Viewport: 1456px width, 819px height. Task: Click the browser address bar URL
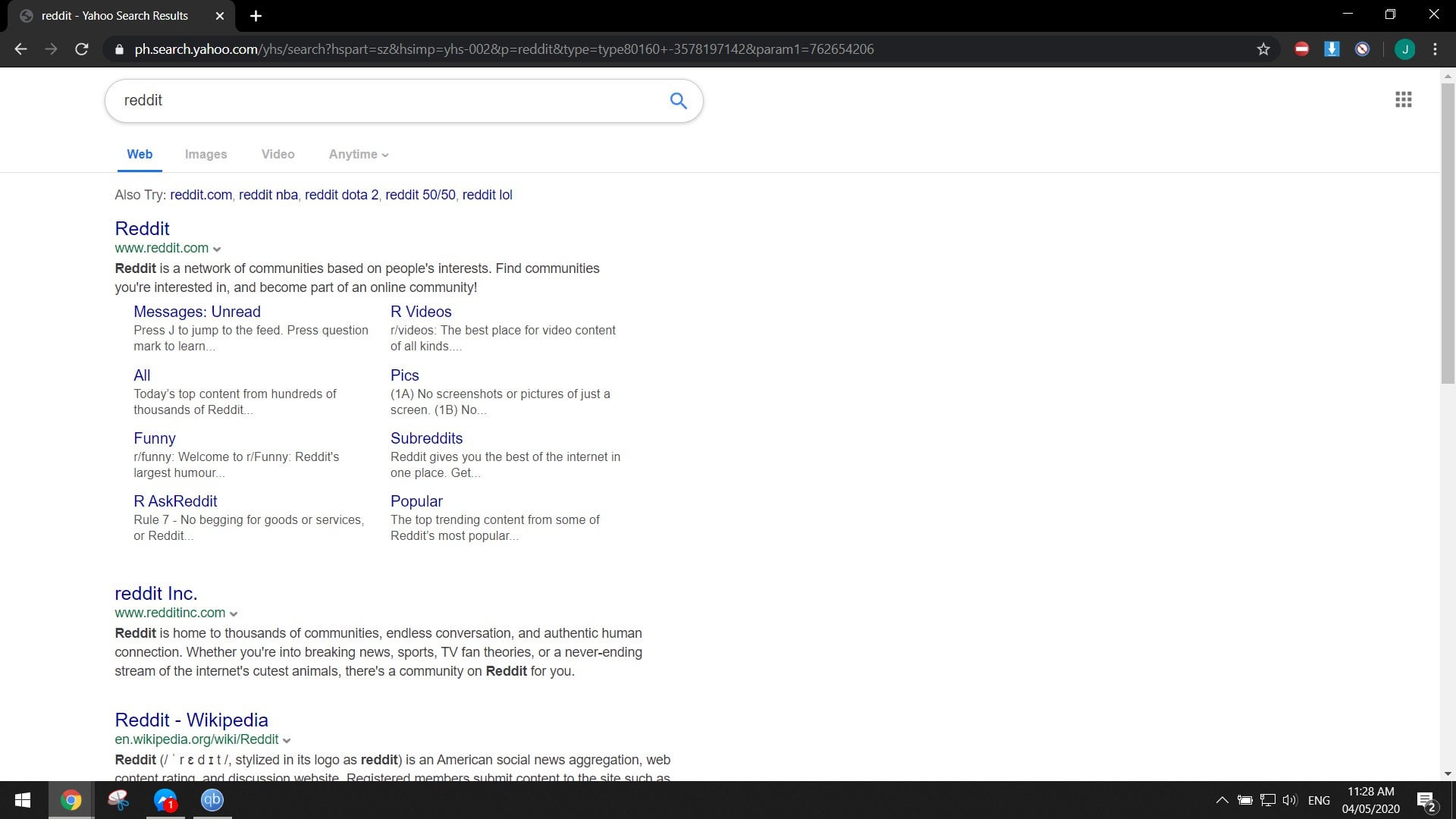click(x=504, y=49)
